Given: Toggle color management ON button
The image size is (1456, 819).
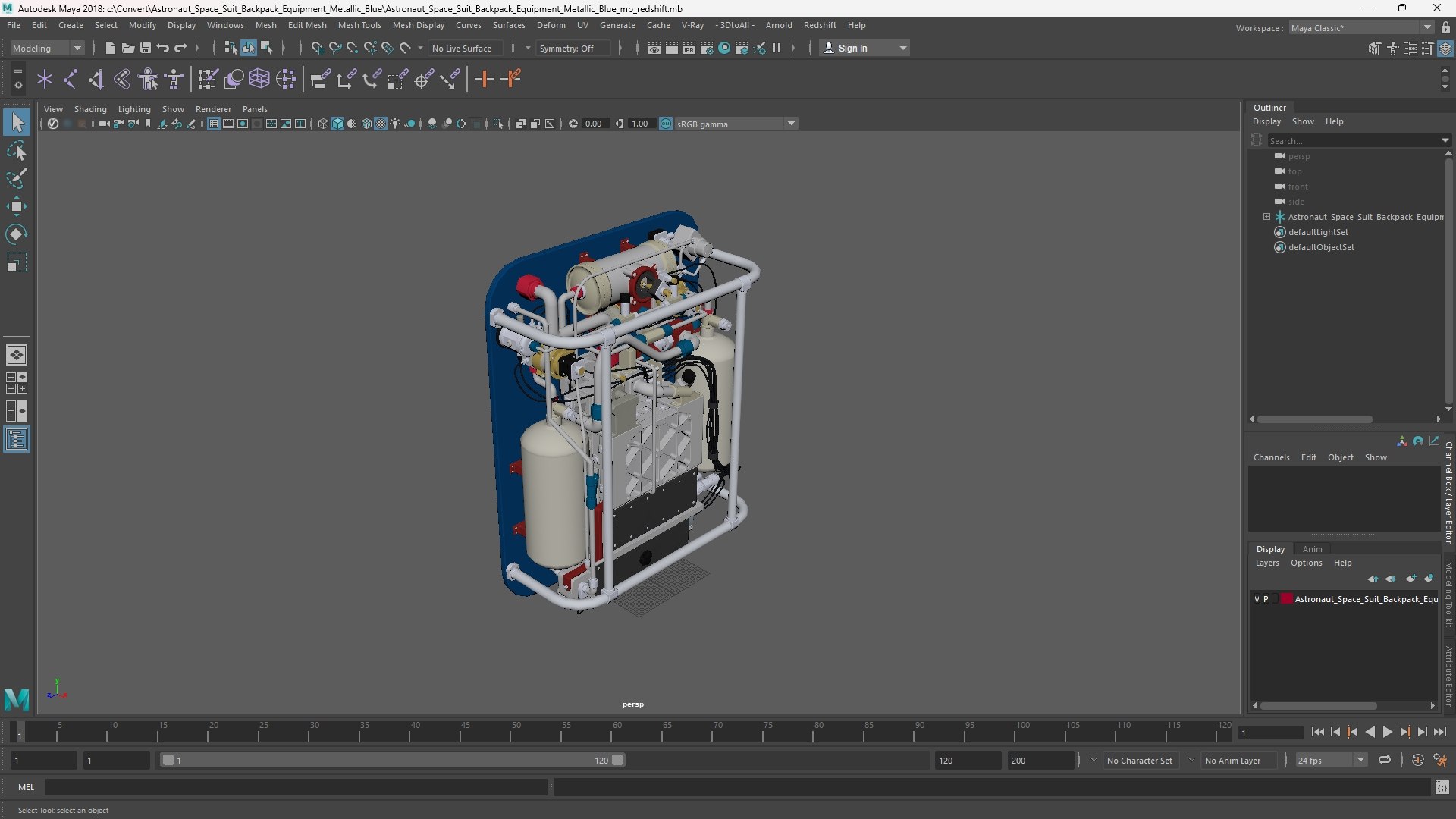Looking at the screenshot, I should click(x=665, y=124).
